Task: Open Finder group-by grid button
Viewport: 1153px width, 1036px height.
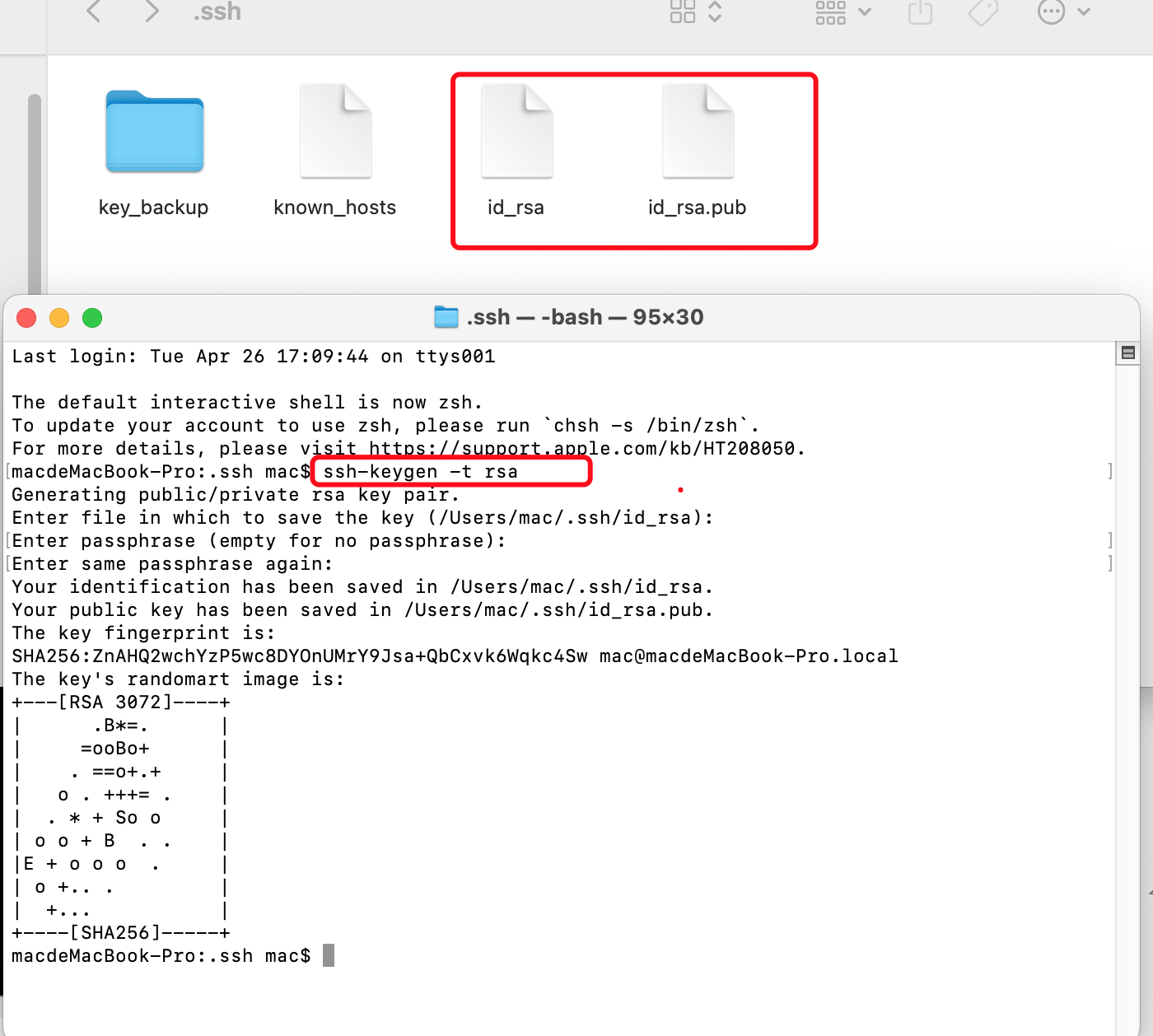Action: coord(830,12)
